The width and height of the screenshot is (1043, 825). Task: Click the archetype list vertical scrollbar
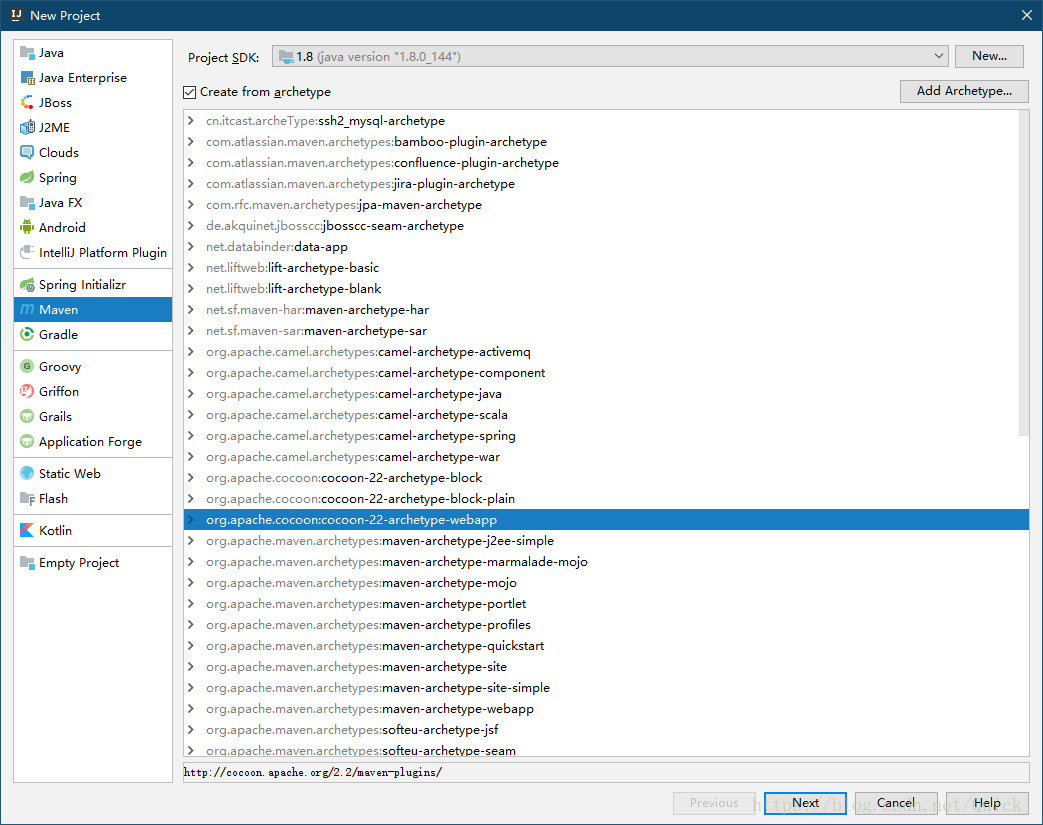(x=1024, y=273)
